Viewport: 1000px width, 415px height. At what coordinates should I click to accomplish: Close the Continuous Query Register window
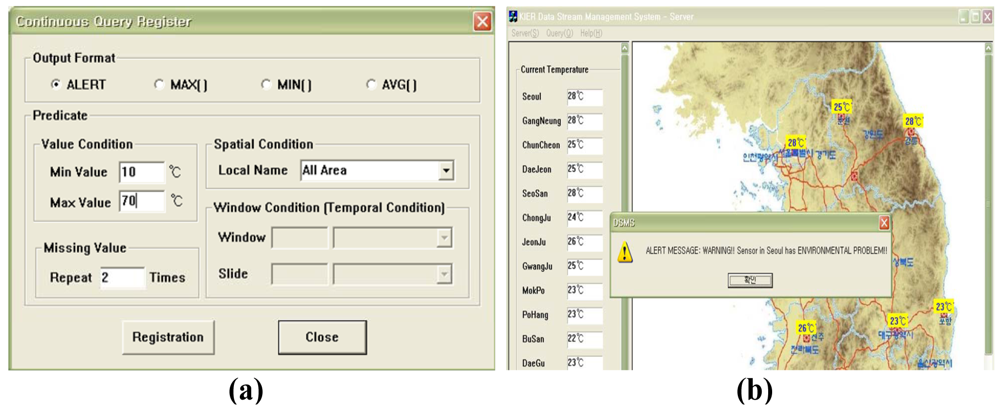coord(482,21)
